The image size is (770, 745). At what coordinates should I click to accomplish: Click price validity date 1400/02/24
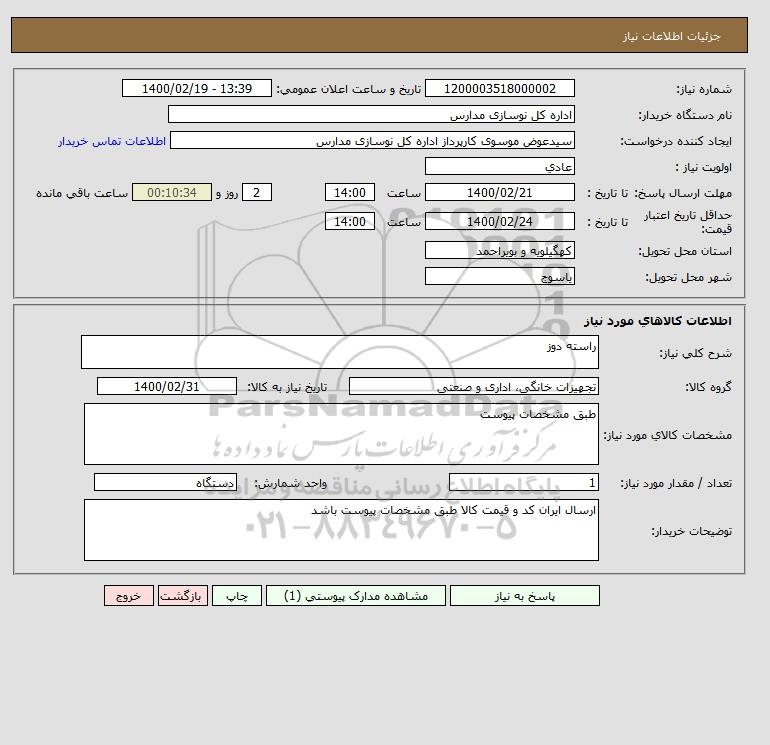coord(499,221)
